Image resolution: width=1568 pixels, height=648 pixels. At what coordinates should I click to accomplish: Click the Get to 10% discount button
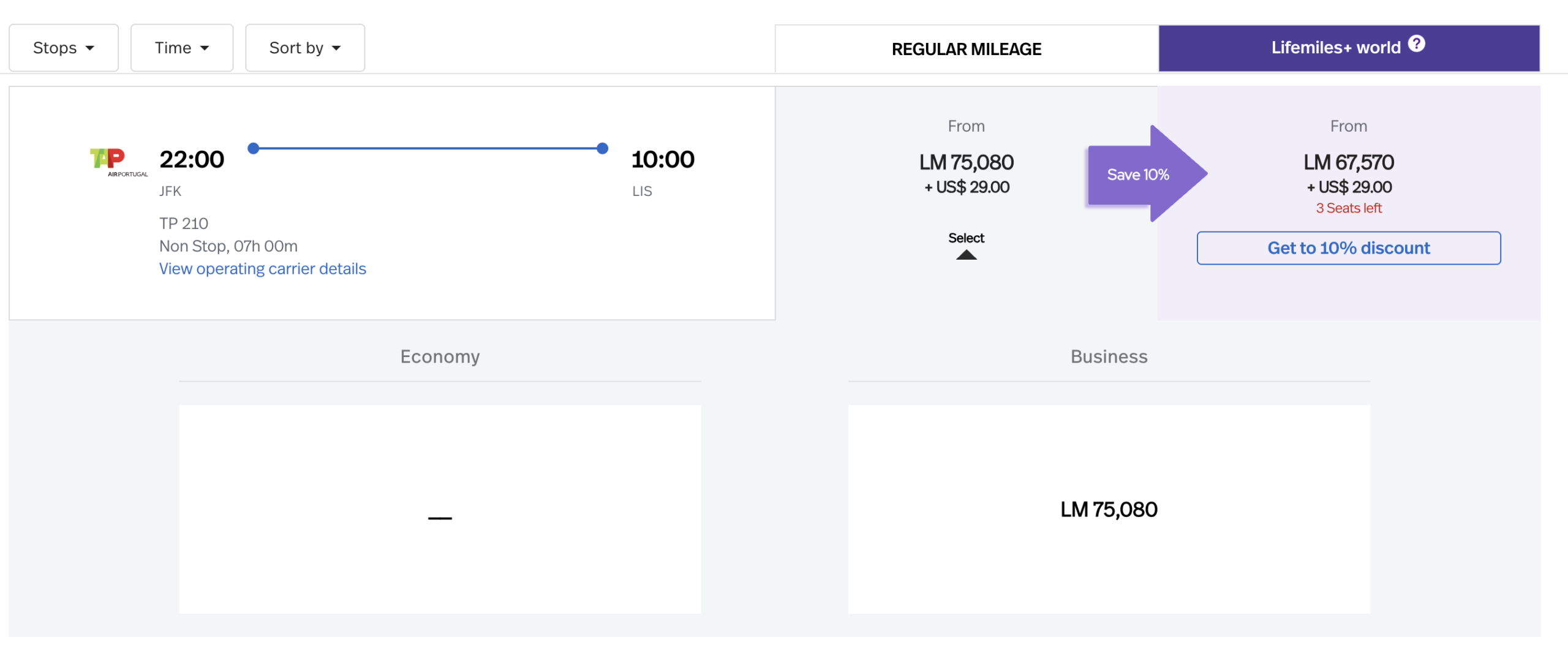1349,248
